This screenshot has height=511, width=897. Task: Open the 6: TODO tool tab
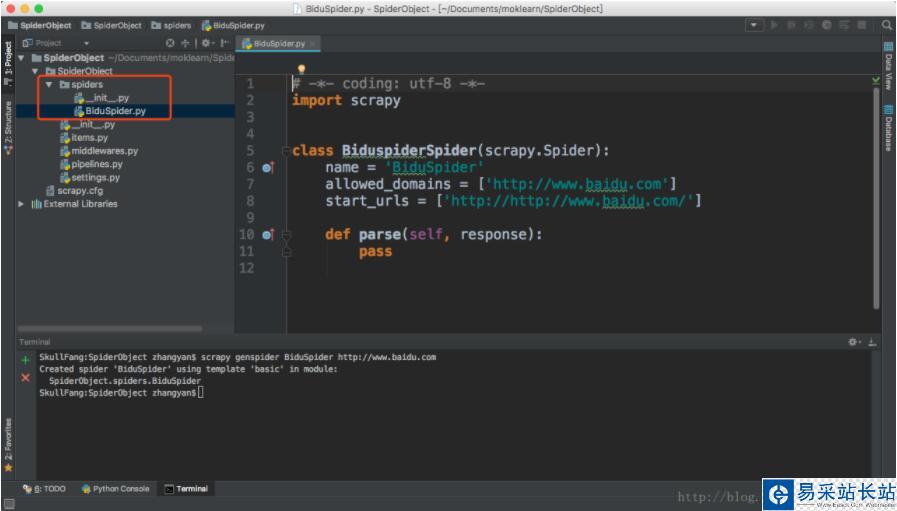coord(44,489)
